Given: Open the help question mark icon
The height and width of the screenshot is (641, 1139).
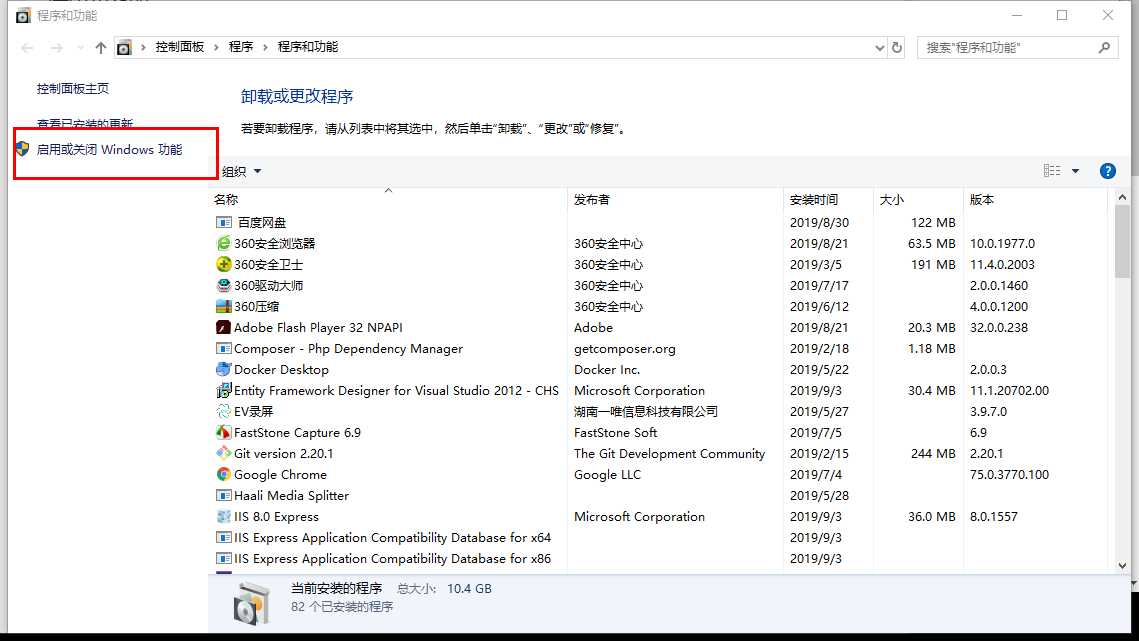Looking at the screenshot, I should [1108, 171].
